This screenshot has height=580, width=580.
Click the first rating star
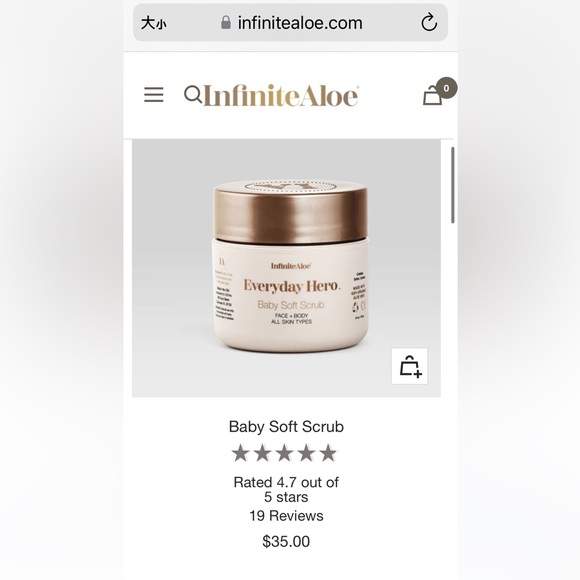click(240, 453)
